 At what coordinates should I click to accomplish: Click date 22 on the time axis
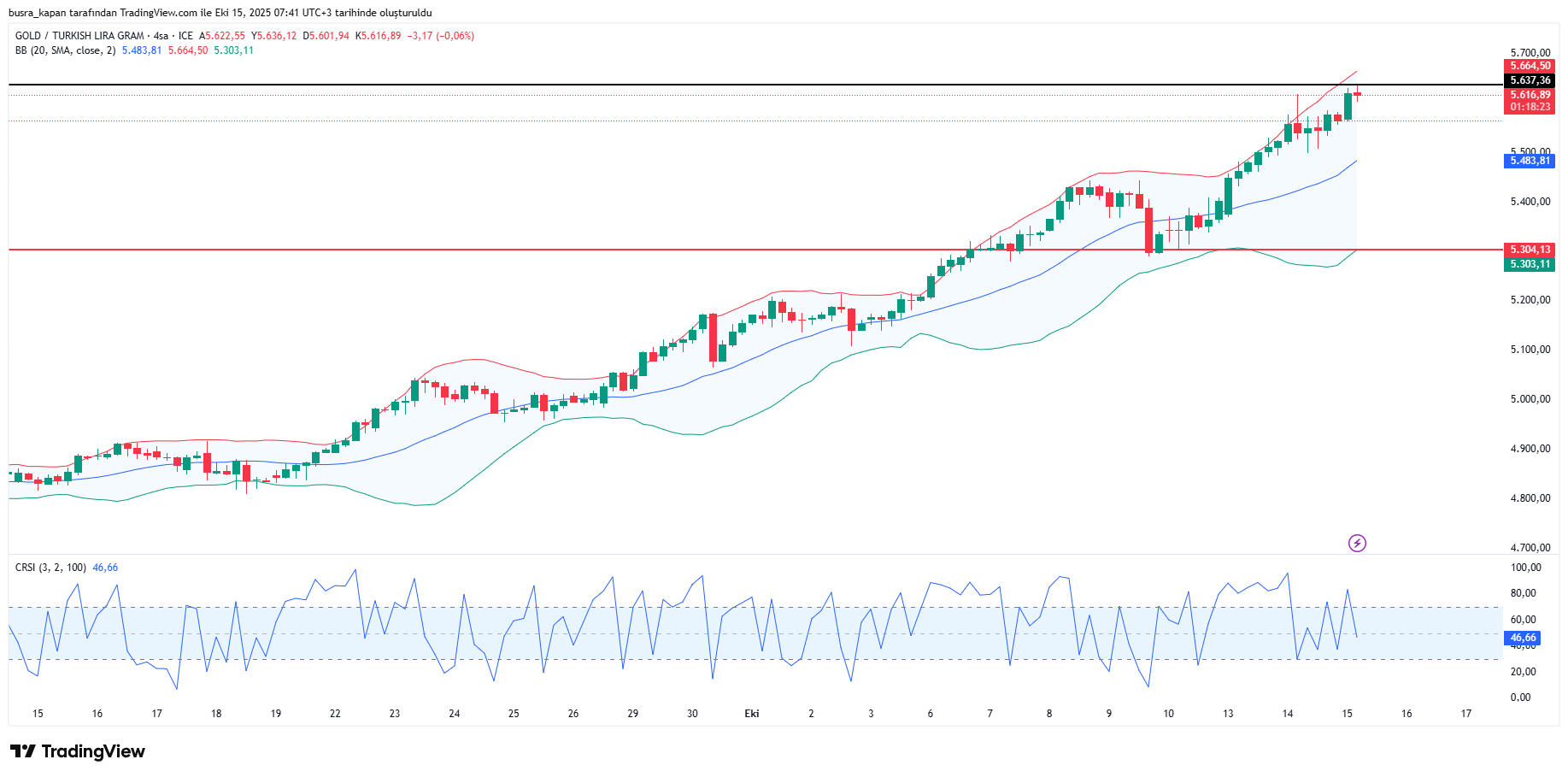click(x=335, y=714)
